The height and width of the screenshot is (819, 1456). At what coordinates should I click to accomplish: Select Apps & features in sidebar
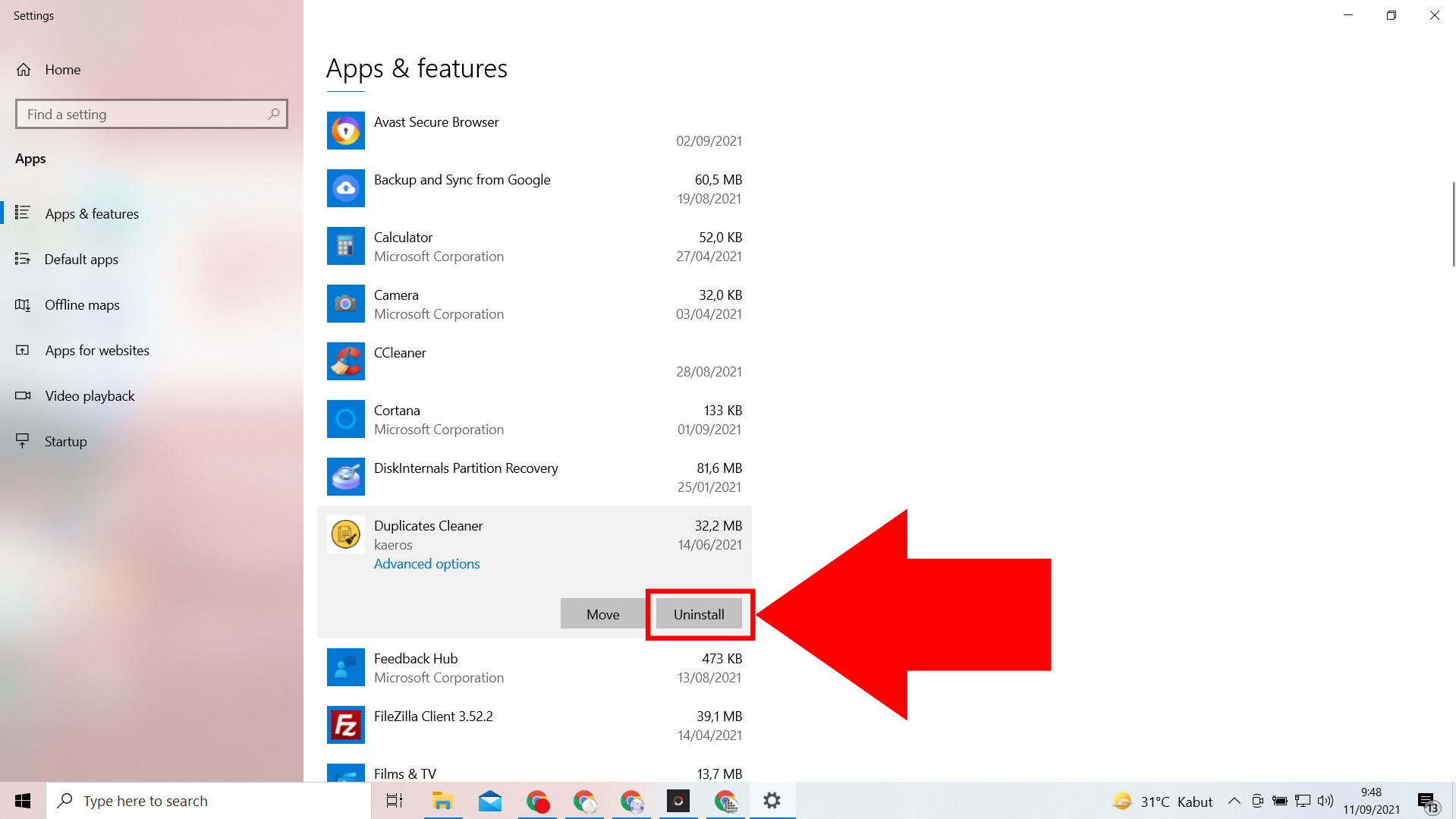pyautogui.click(x=152, y=214)
